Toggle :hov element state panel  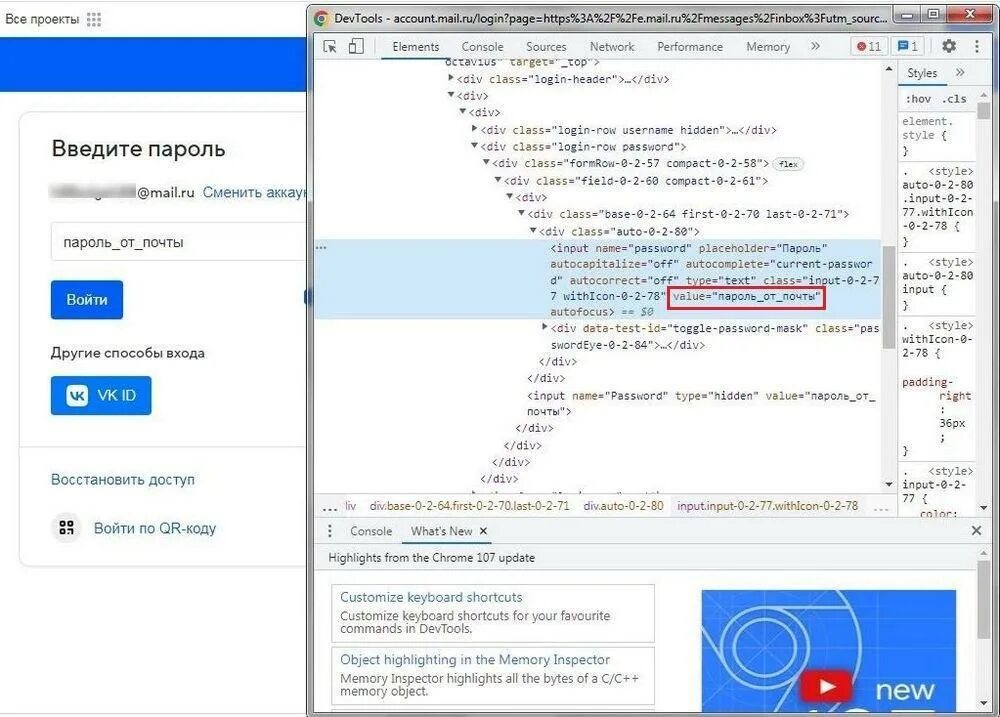point(918,99)
